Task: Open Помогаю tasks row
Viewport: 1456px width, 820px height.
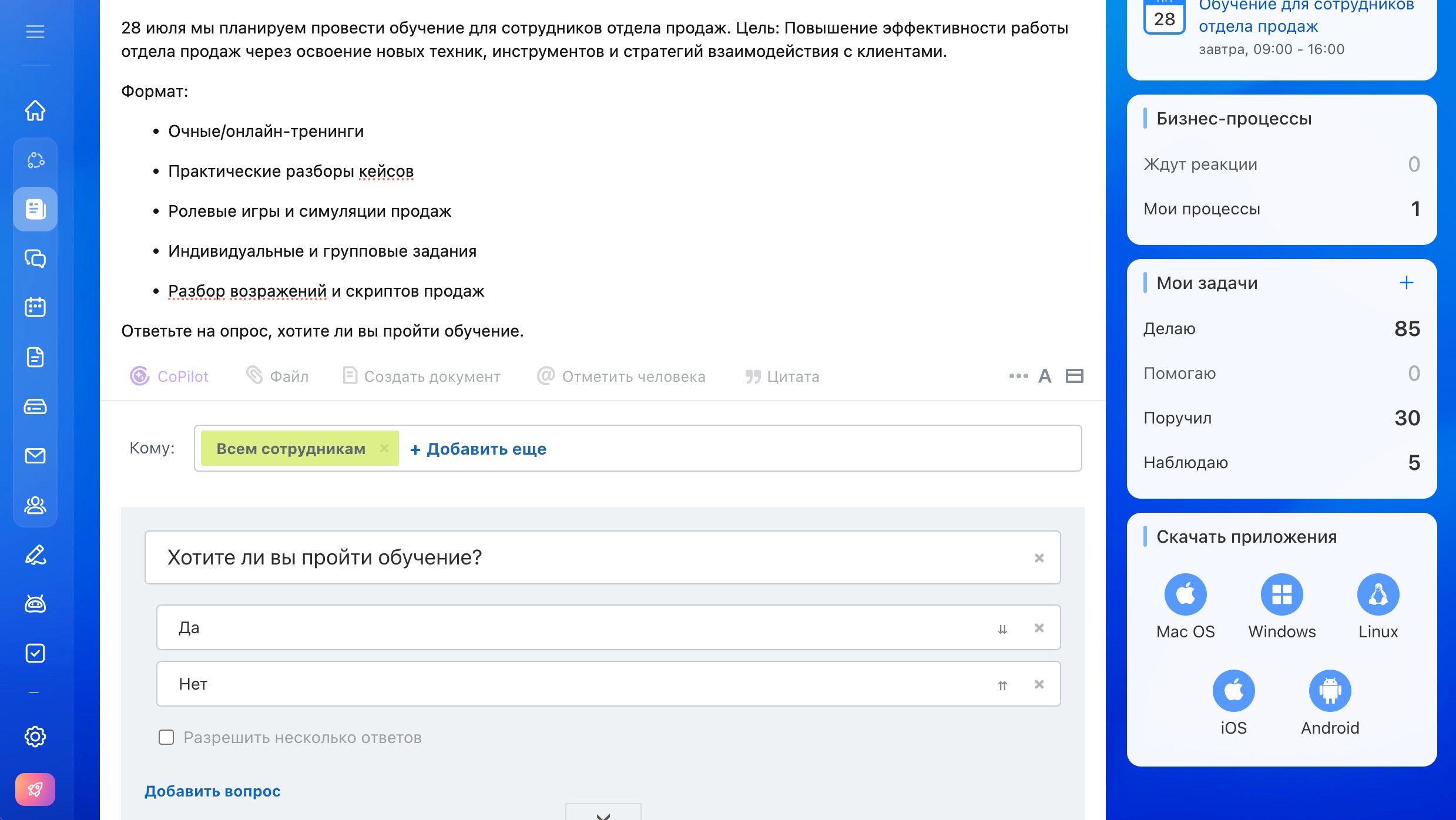Action: [1281, 373]
